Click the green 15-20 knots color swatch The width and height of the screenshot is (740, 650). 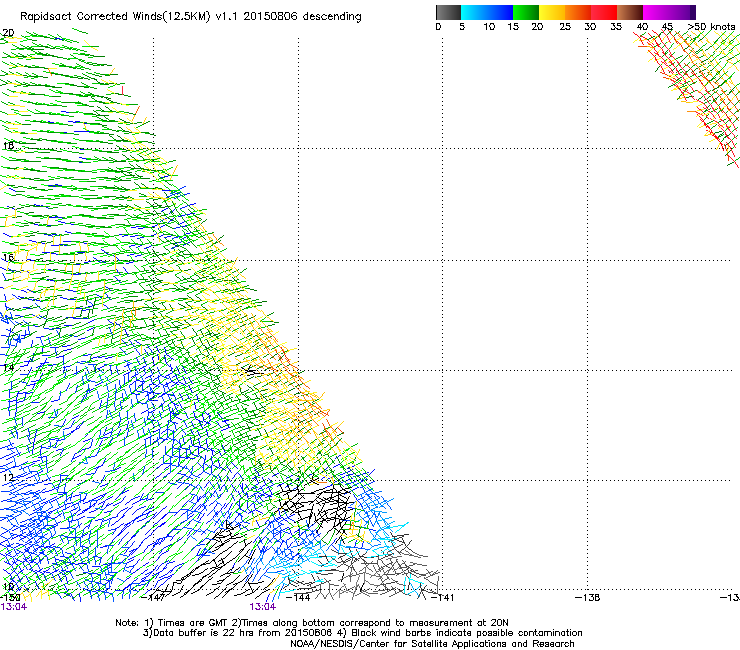point(526,12)
